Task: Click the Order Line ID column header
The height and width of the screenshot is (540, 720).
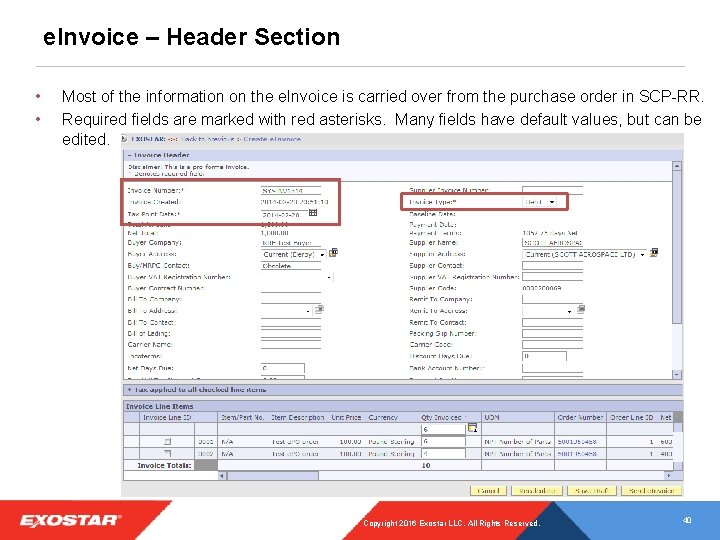Action: click(x=632, y=417)
